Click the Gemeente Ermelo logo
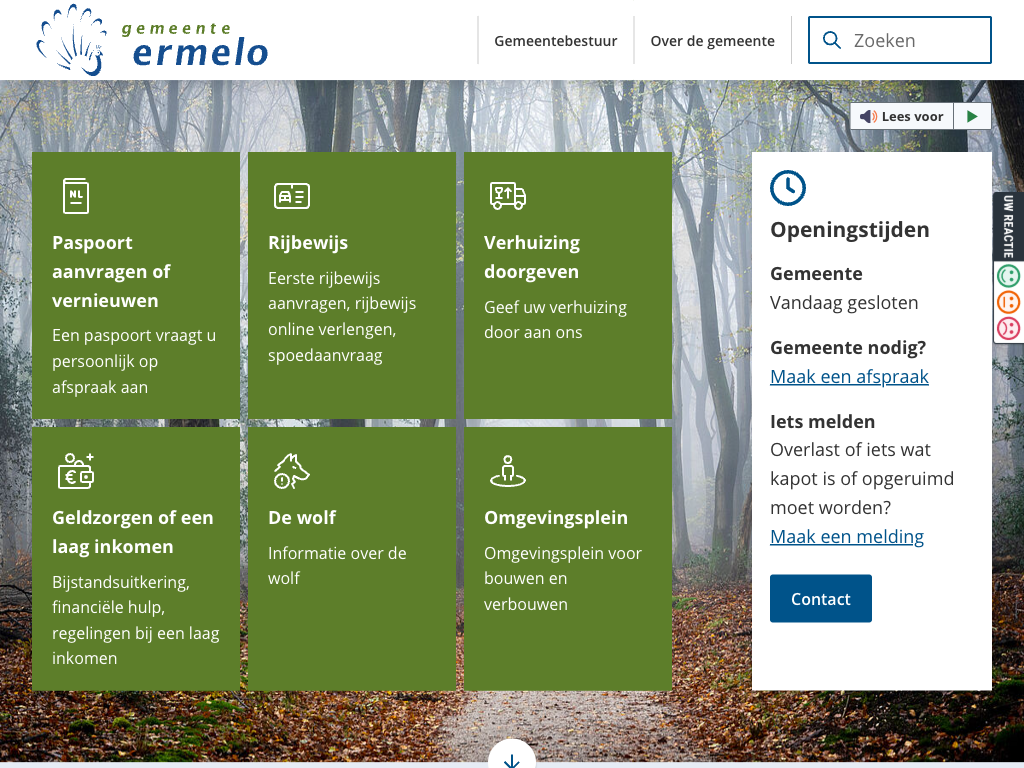The height and width of the screenshot is (768, 1024). click(152, 40)
